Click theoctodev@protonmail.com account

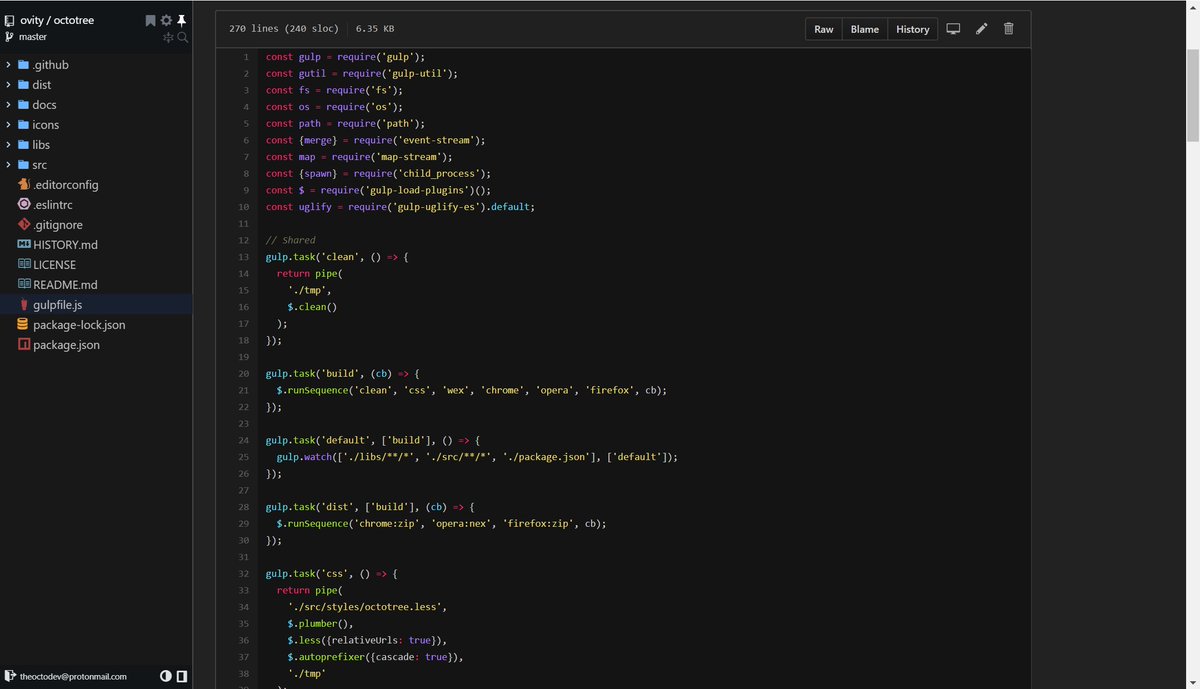[x=73, y=676]
